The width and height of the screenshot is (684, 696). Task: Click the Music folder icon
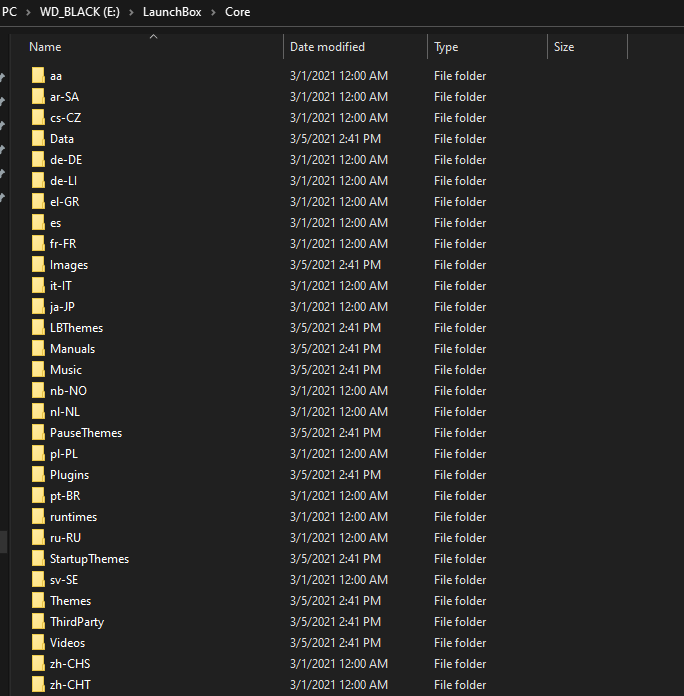click(38, 369)
